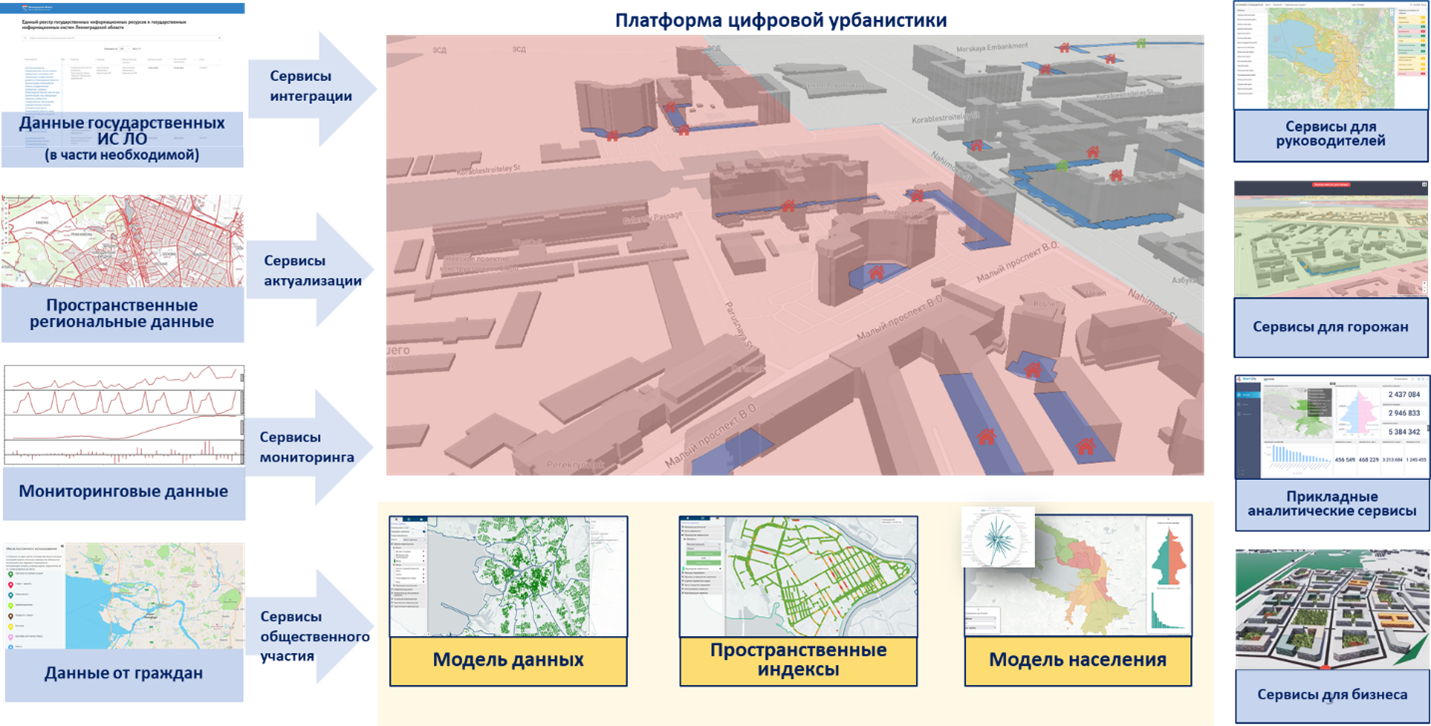Click the Сервисы актуализации arrow
The height and width of the screenshot is (726, 1431).
tap(311, 270)
